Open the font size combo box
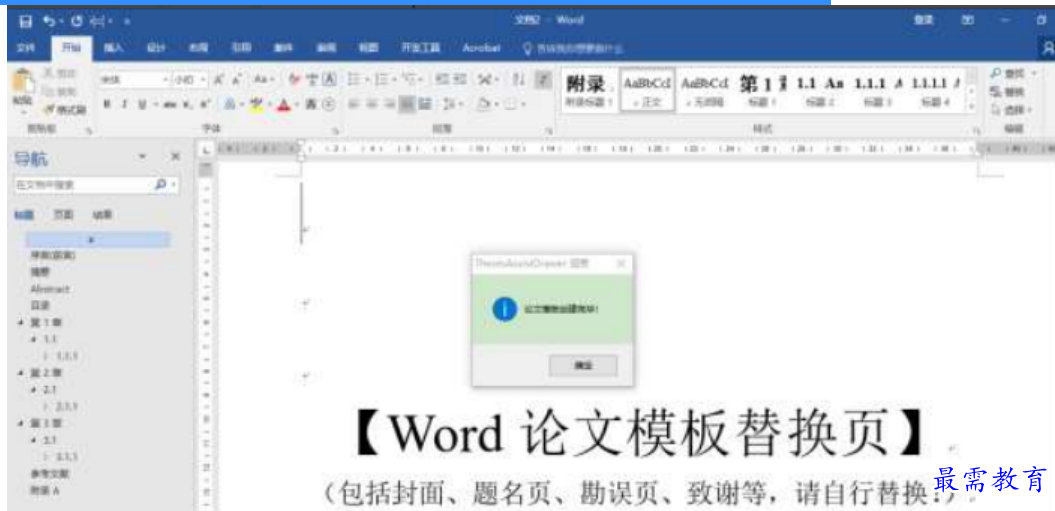 pos(190,80)
